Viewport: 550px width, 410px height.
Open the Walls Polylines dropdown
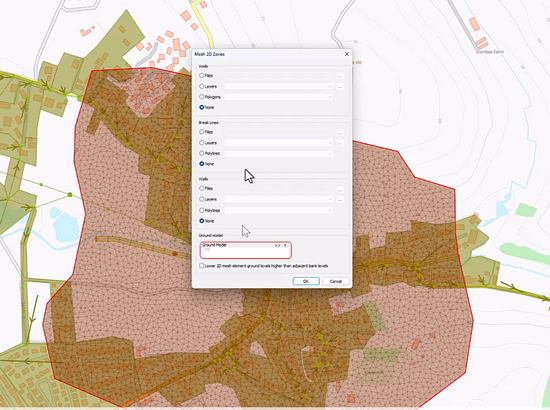(x=279, y=210)
